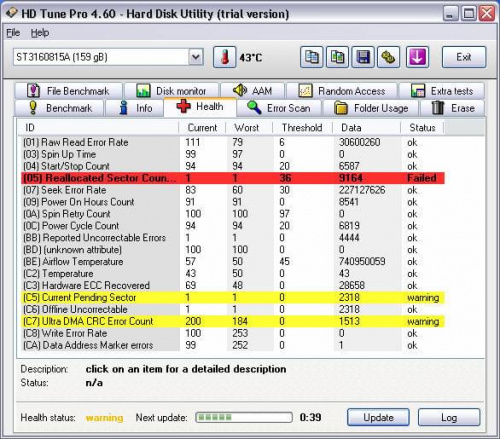
Task: Click data value 740950059
Action: tap(362, 262)
